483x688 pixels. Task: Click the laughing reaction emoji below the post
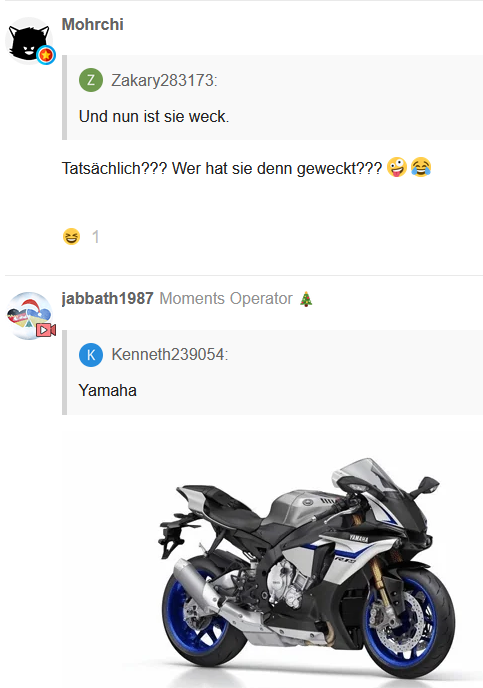tap(72, 237)
